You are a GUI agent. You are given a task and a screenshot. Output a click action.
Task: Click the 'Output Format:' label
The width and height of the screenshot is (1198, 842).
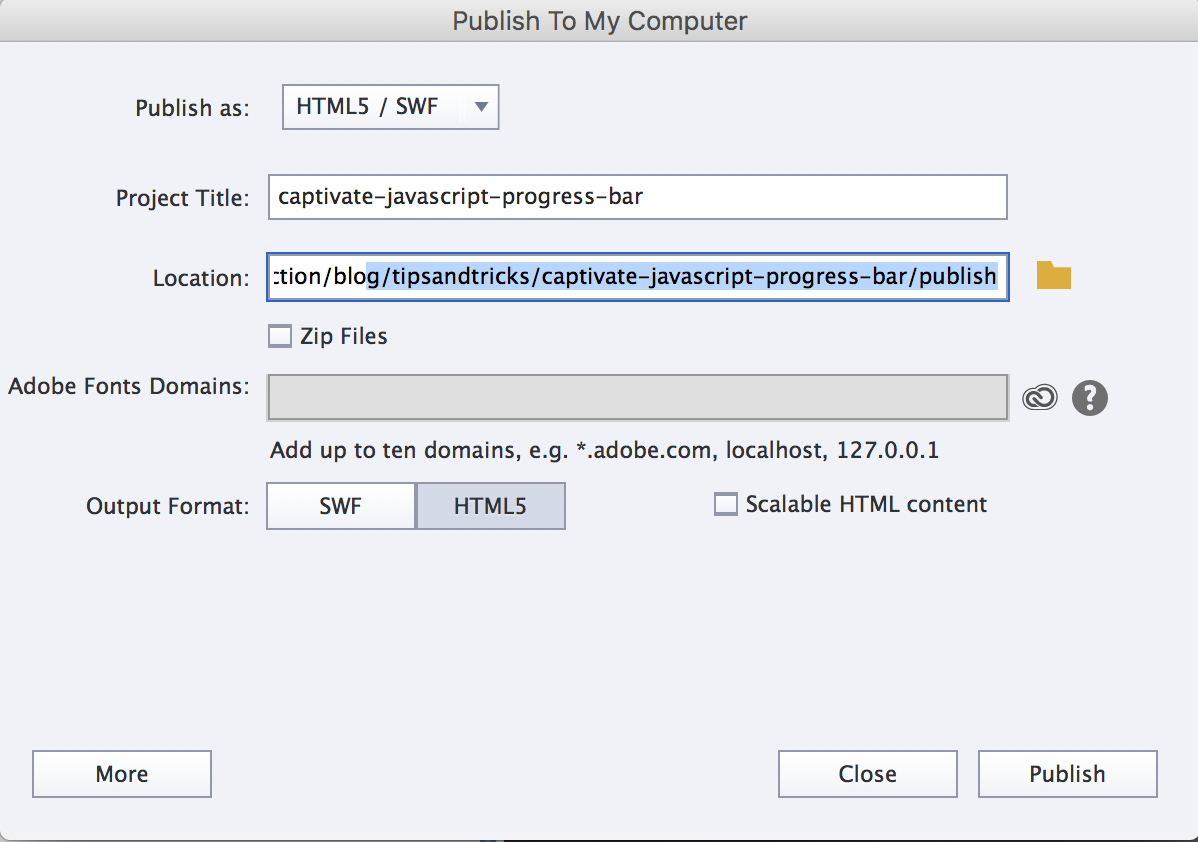pos(167,507)
